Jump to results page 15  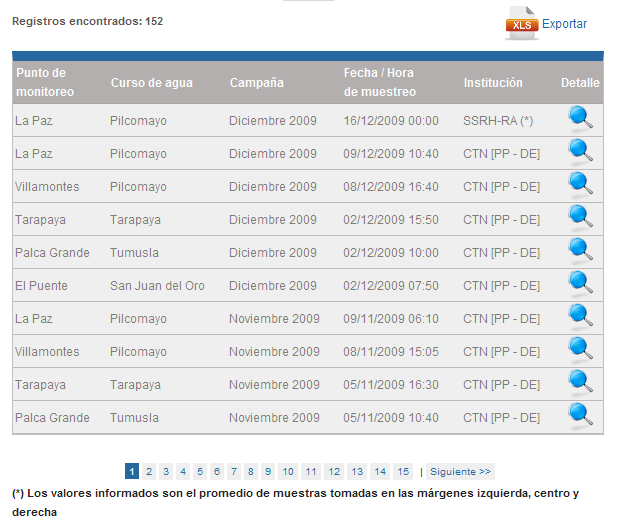click(403, 471)
